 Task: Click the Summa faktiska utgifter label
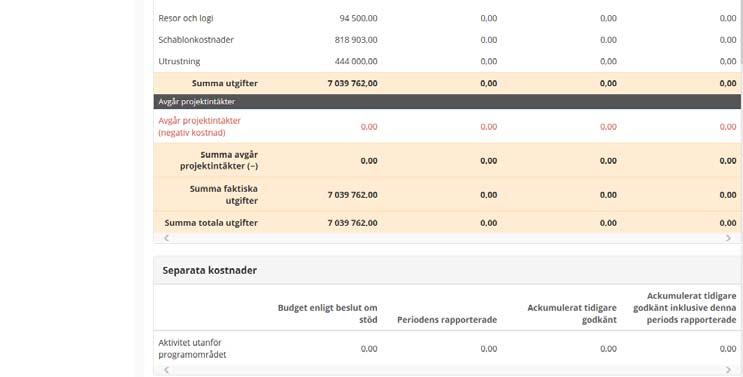[x=224, y=195]
